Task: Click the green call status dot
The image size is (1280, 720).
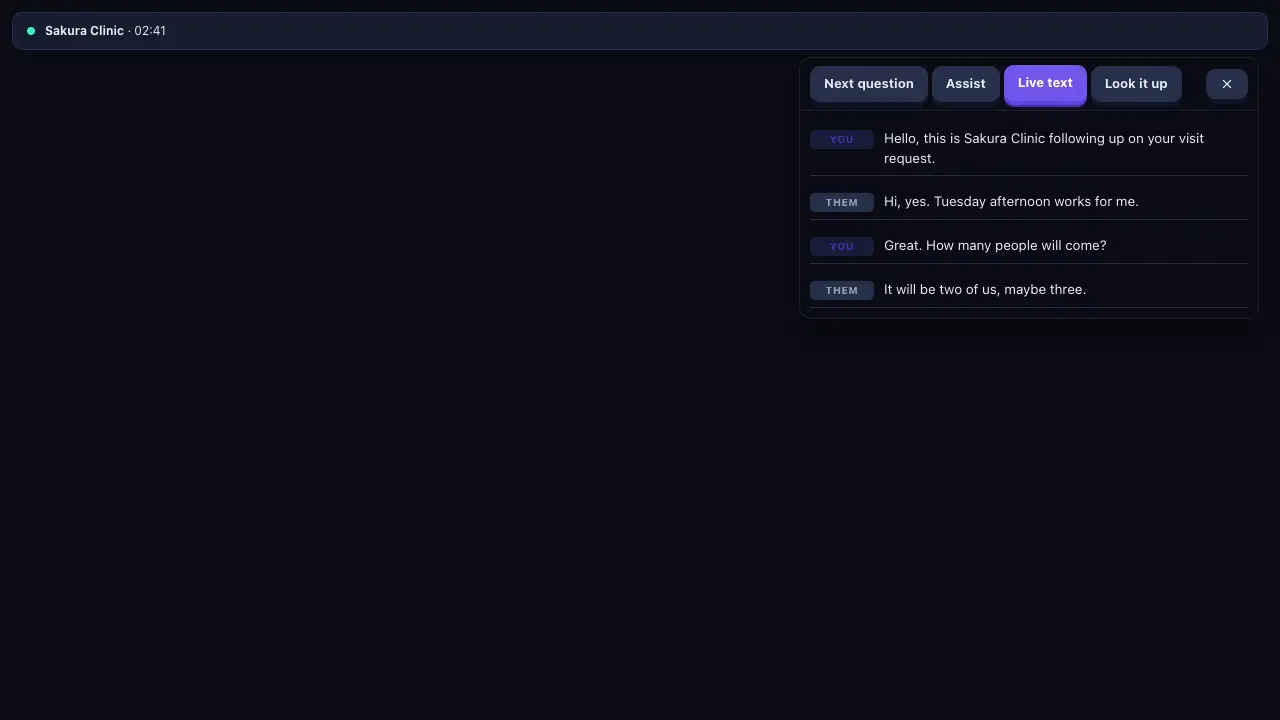Action: pyautogui.click(x=31, y=31)
